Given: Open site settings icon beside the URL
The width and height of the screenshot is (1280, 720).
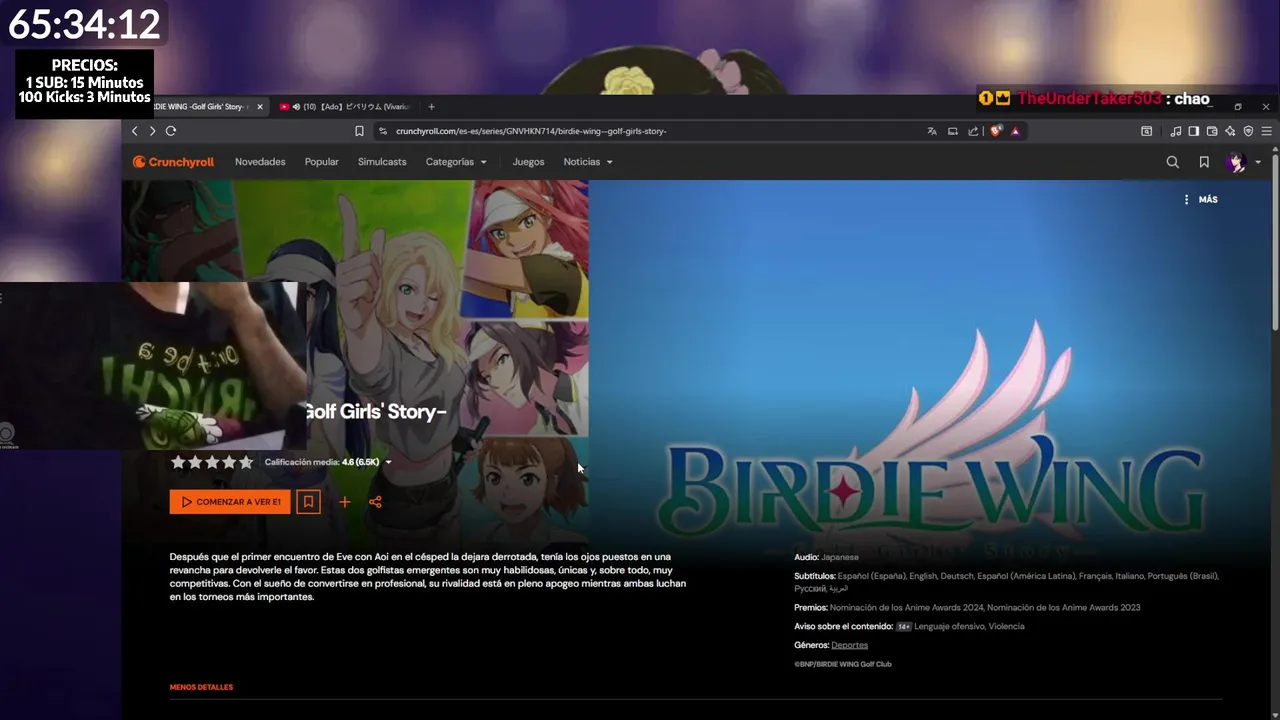Looking at the screenshot, I should (382, 131).
